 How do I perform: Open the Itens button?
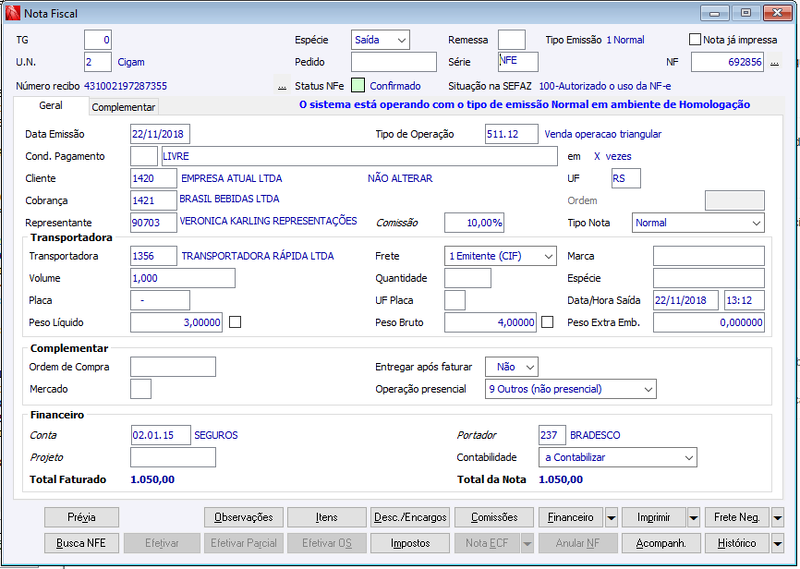tap(327, 517)
